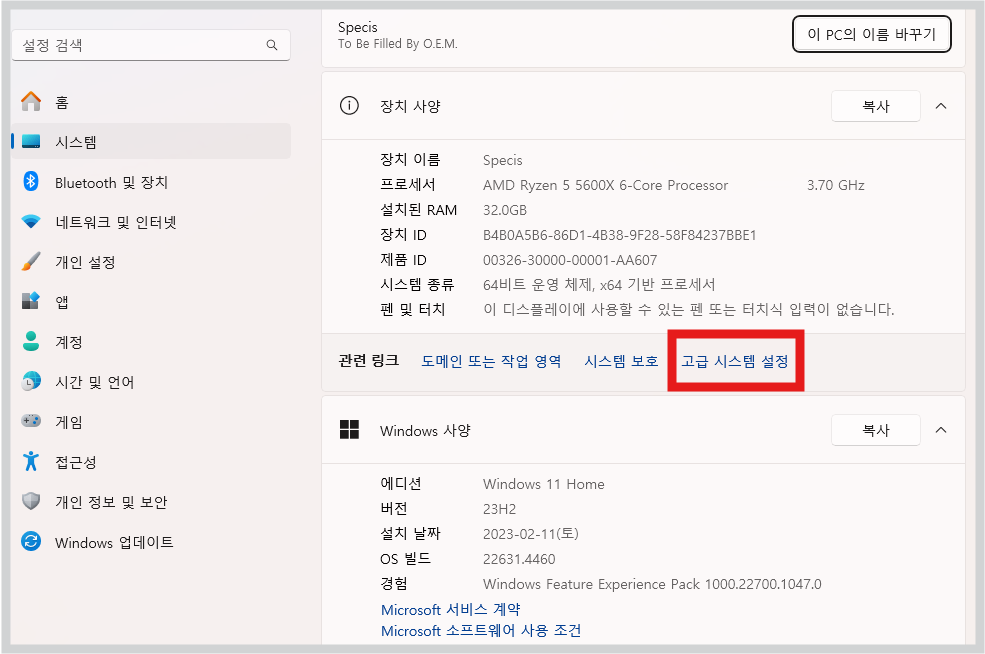Click the 관련 링크 label
The height and width of the screenshot is (654, 985).
368,361
